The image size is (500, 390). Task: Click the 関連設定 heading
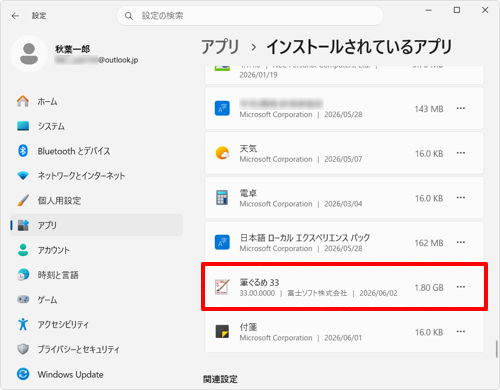[220, 379]
